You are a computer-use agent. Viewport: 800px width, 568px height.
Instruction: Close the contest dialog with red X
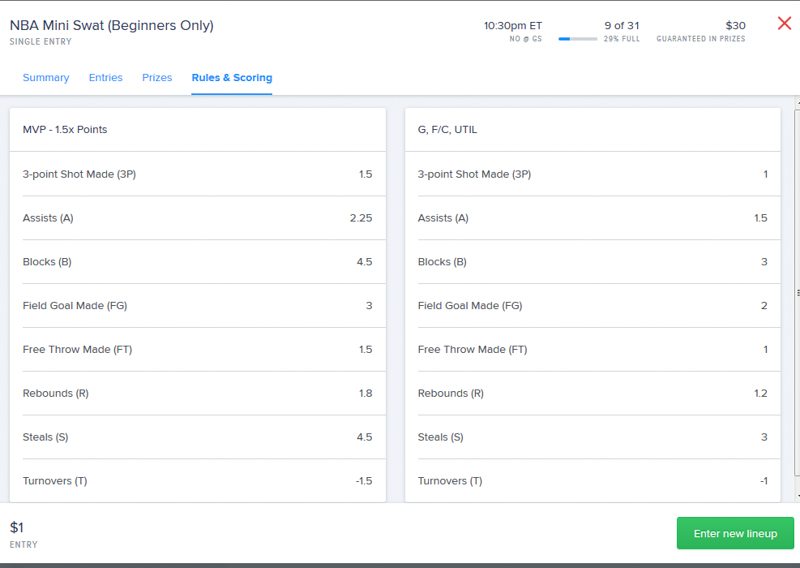point(784,23)
